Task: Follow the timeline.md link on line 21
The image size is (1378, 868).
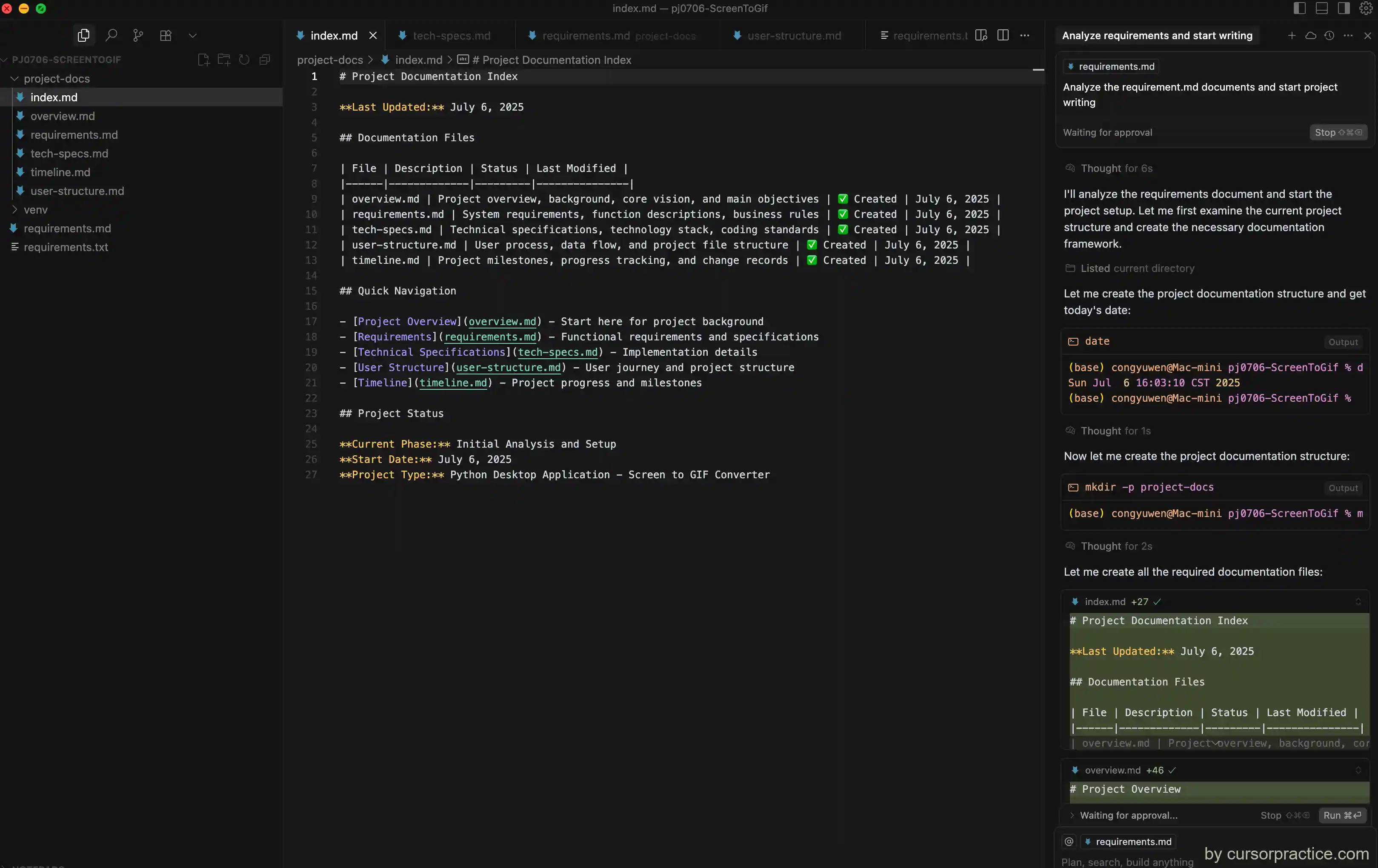Action: click(x=453, y=383)
